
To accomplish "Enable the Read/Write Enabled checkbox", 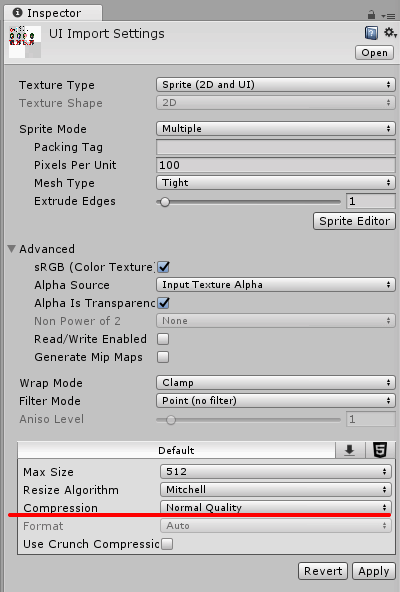I will click(163, 339).
